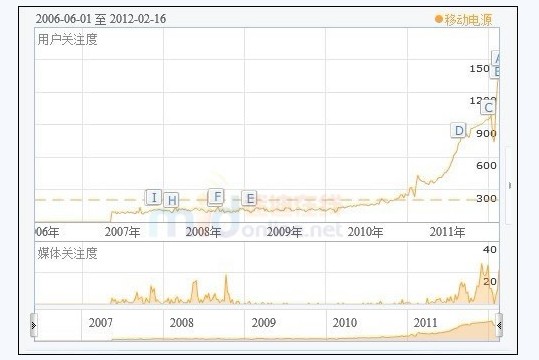
Task: Click news marker H on the chart
Action: [172, 200]
